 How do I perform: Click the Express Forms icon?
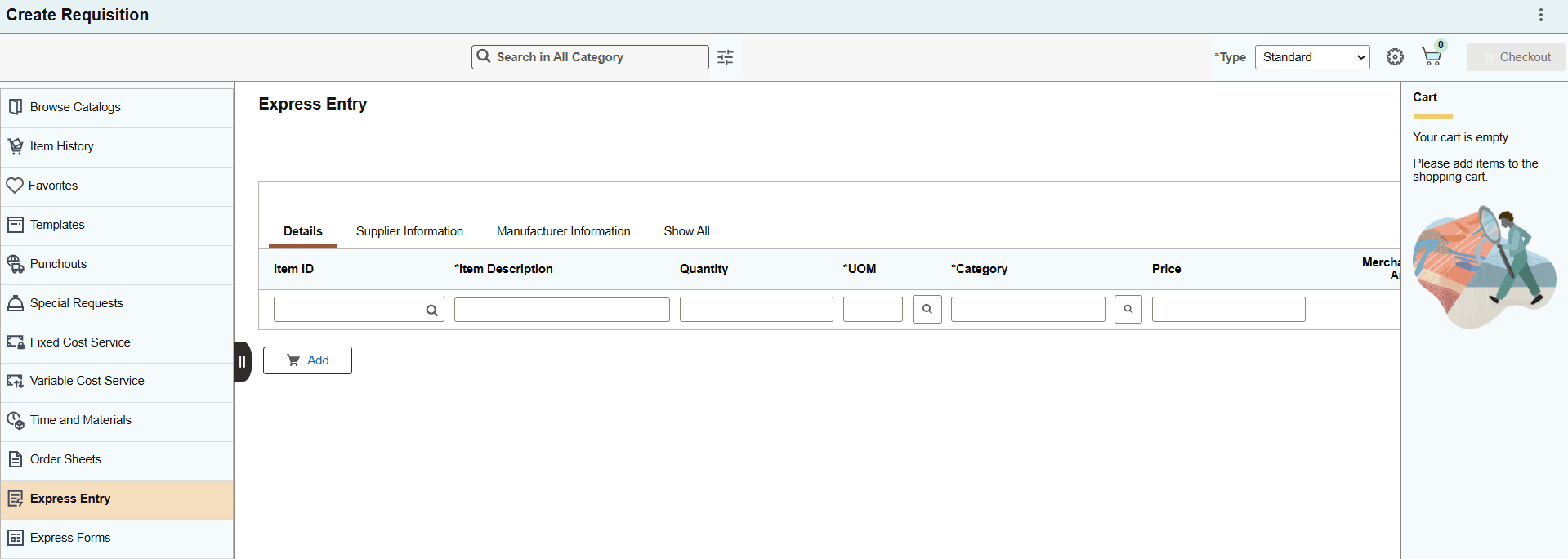[16, 538]
